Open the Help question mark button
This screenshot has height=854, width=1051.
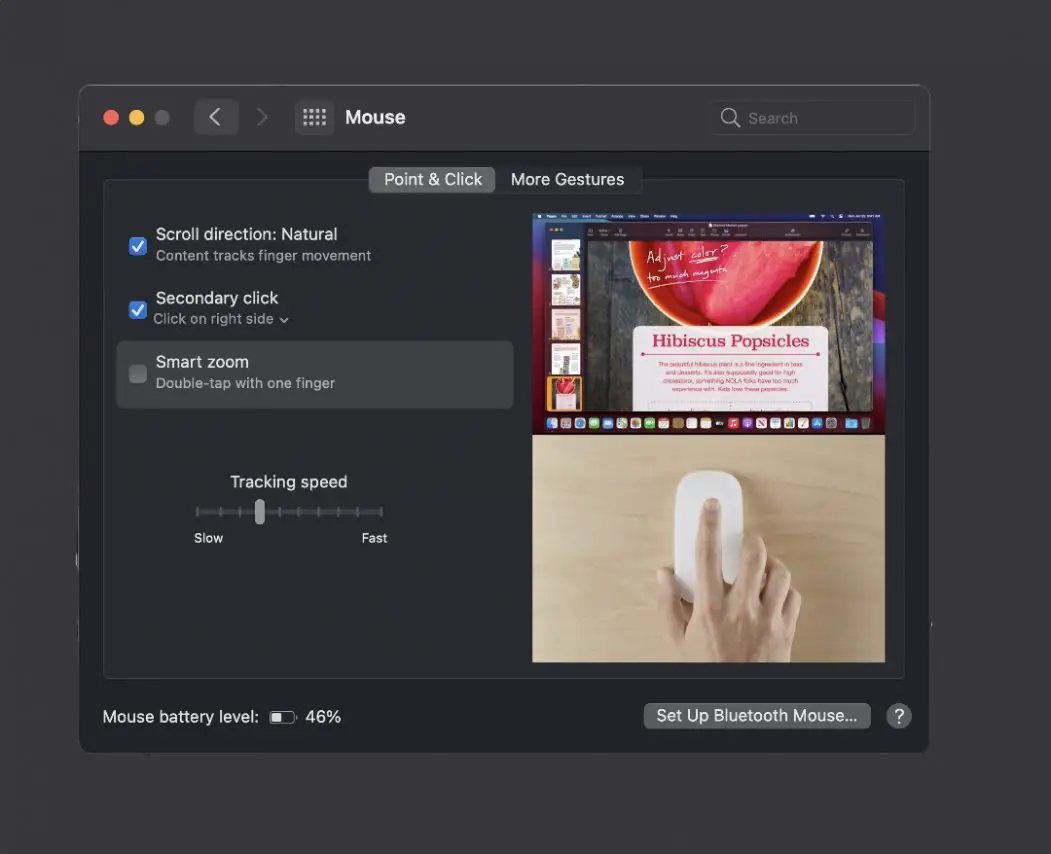898,716
